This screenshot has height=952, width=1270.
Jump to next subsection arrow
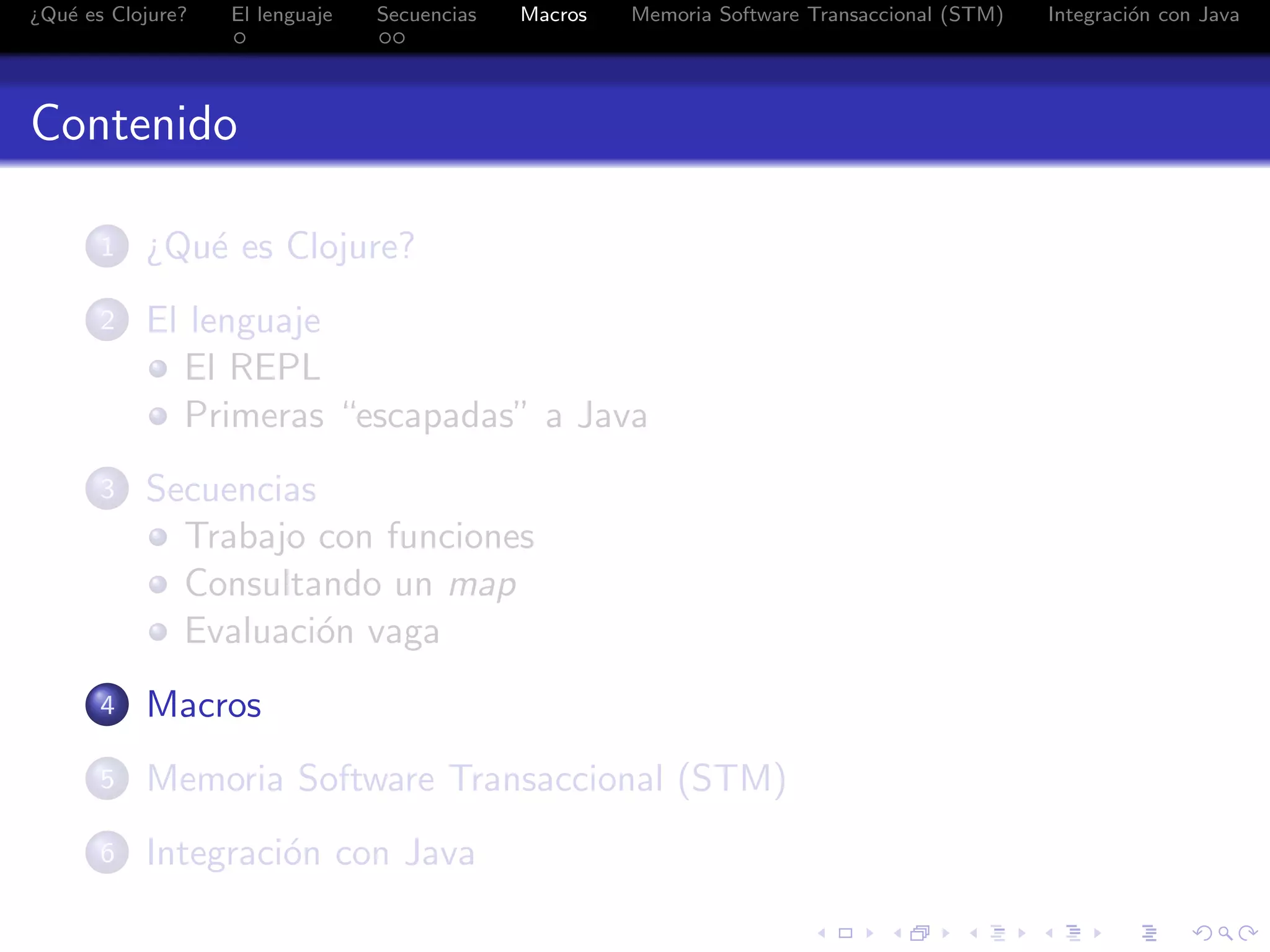click(x=1022, y=933)
